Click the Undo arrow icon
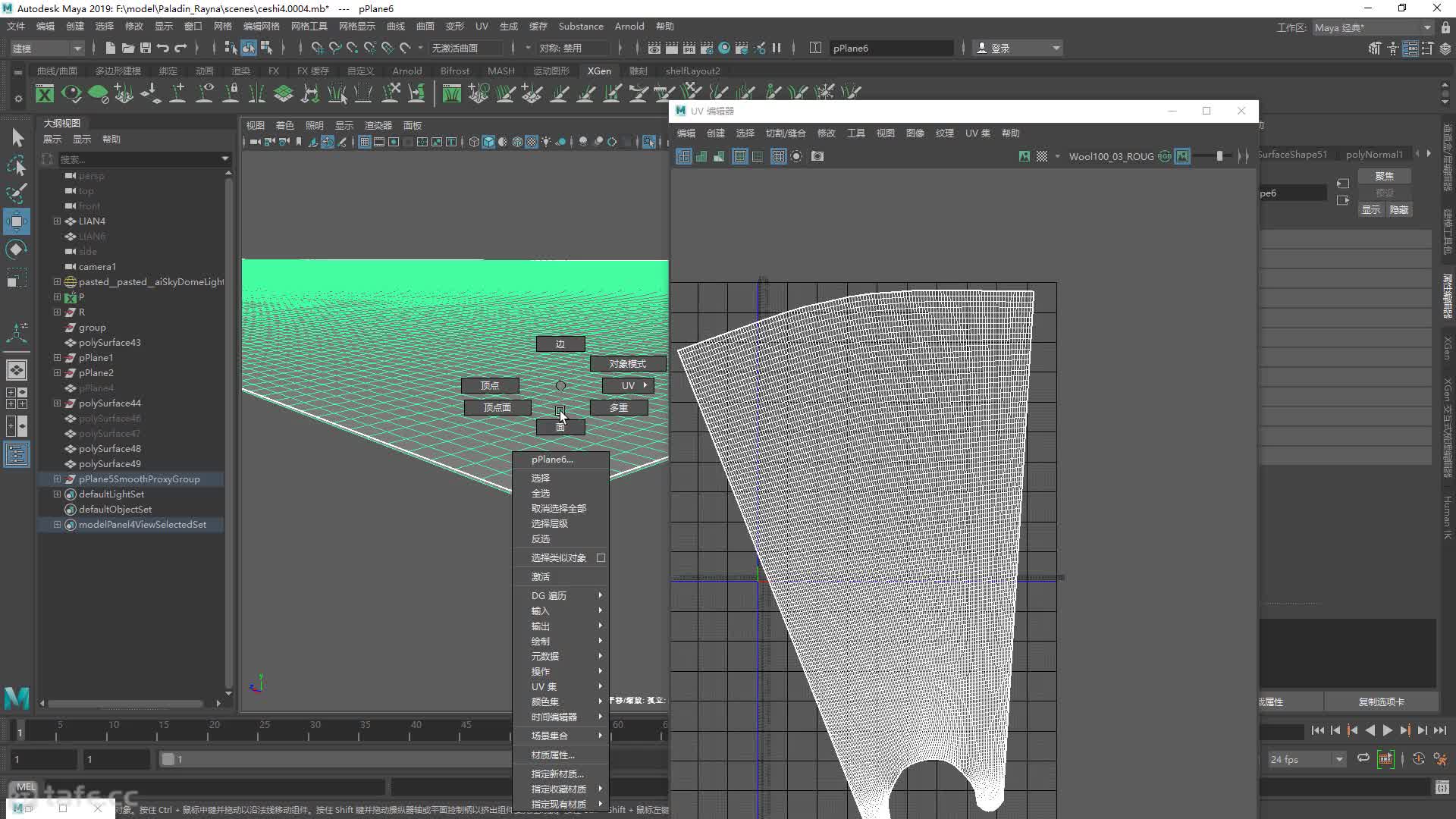This screenshot has width=1456, height=819. click(x=163, y=48)
